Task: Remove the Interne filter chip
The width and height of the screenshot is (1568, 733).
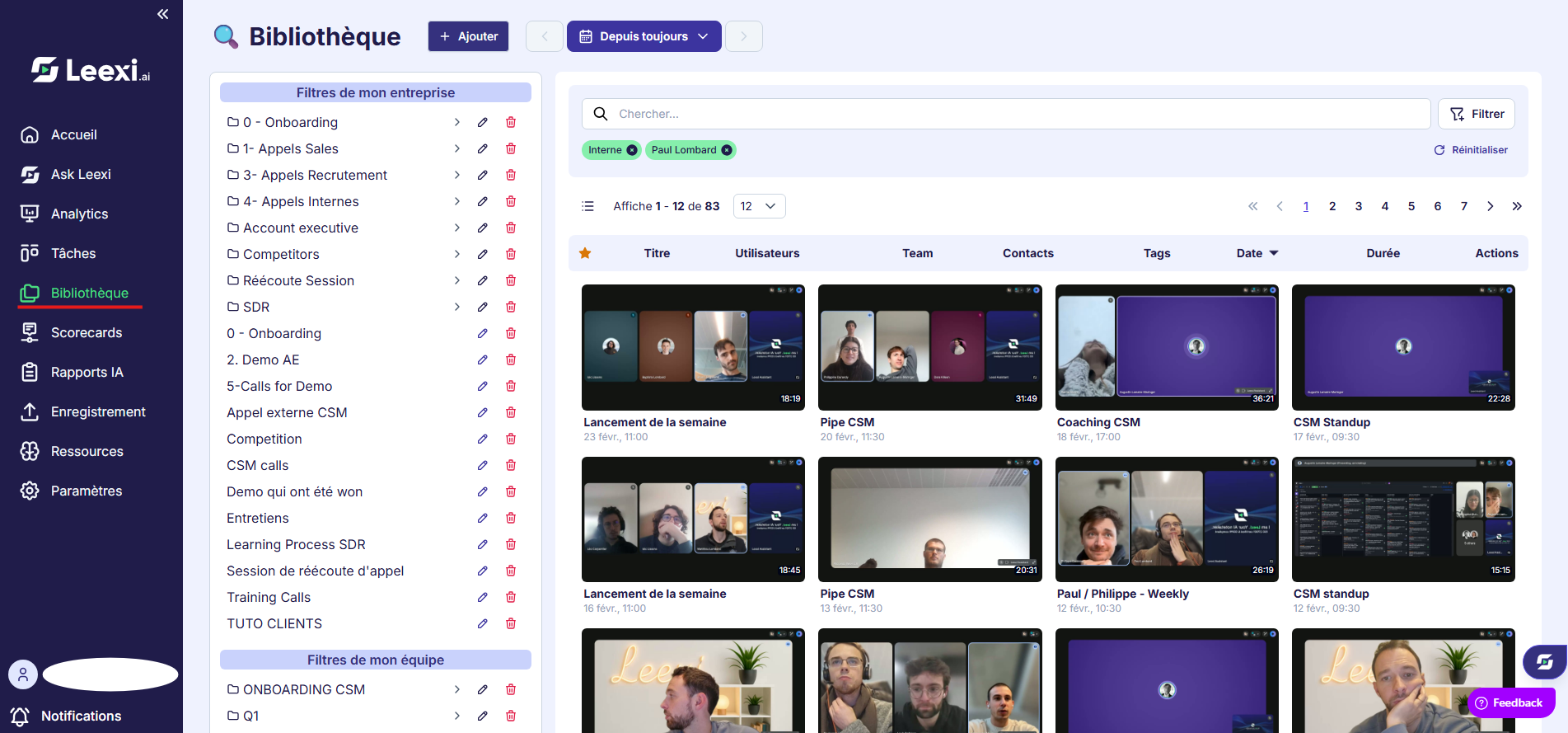Action: coord(632,150)
